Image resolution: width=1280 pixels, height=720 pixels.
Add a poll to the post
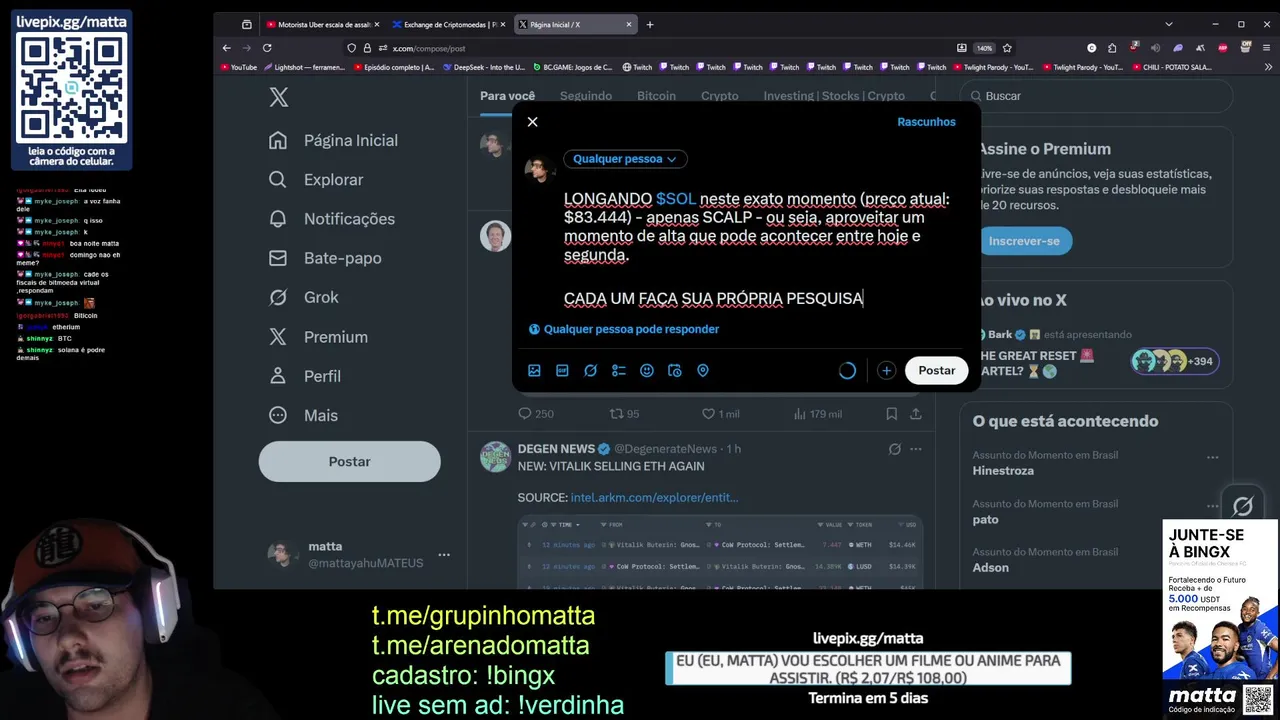[618, 371]
